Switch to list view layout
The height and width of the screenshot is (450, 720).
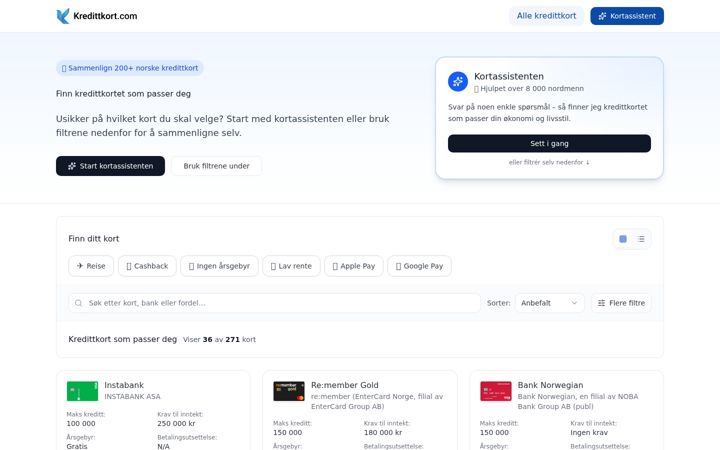point(641,239)
